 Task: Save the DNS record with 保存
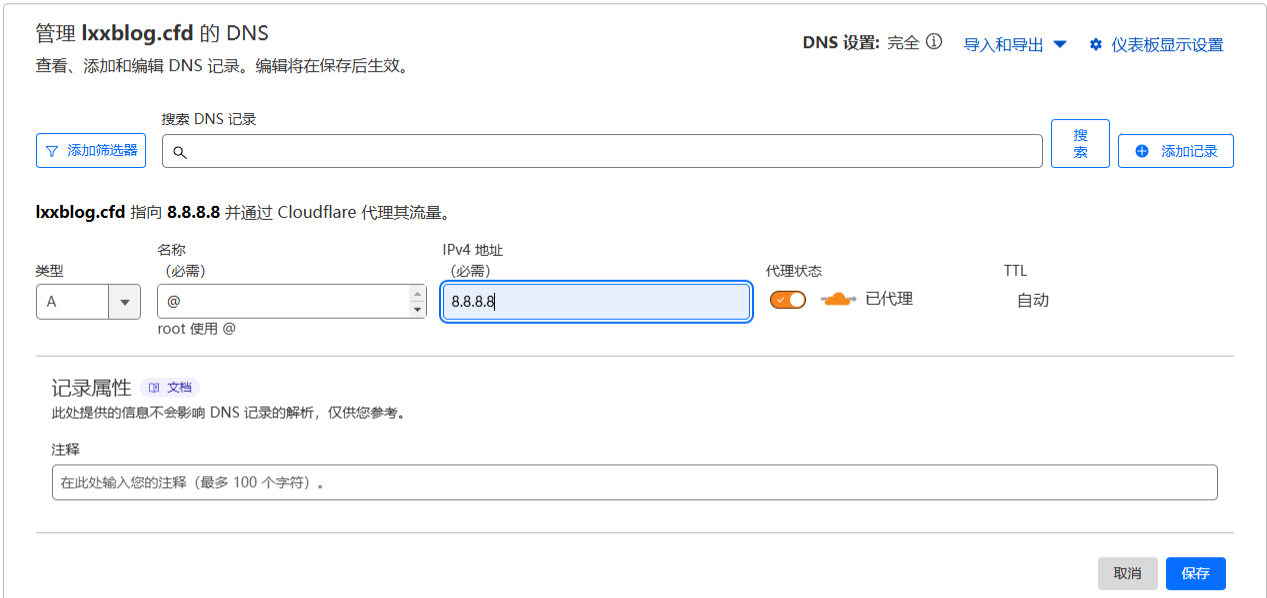point(1195,573)
